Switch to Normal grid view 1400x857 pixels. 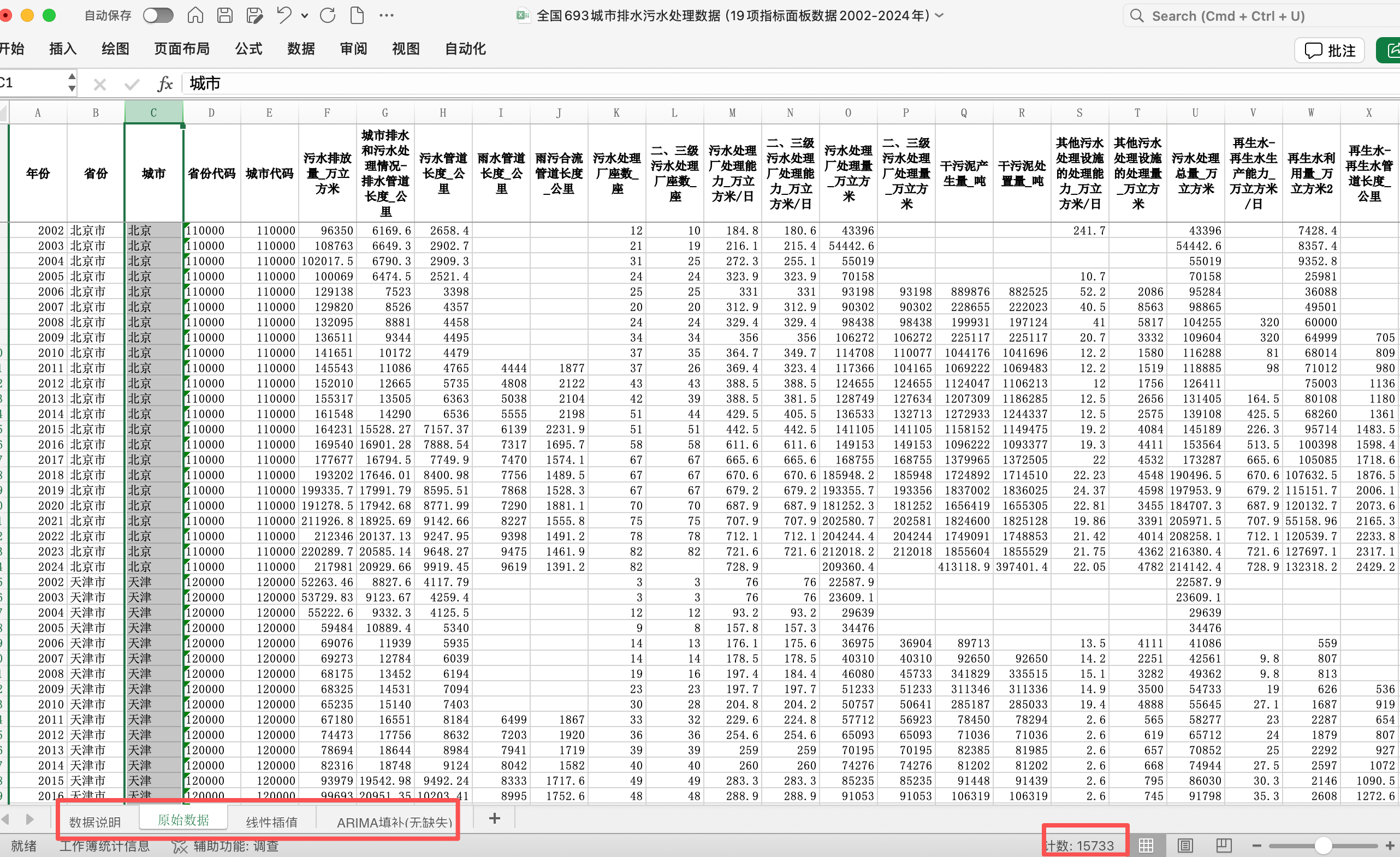1146,845
